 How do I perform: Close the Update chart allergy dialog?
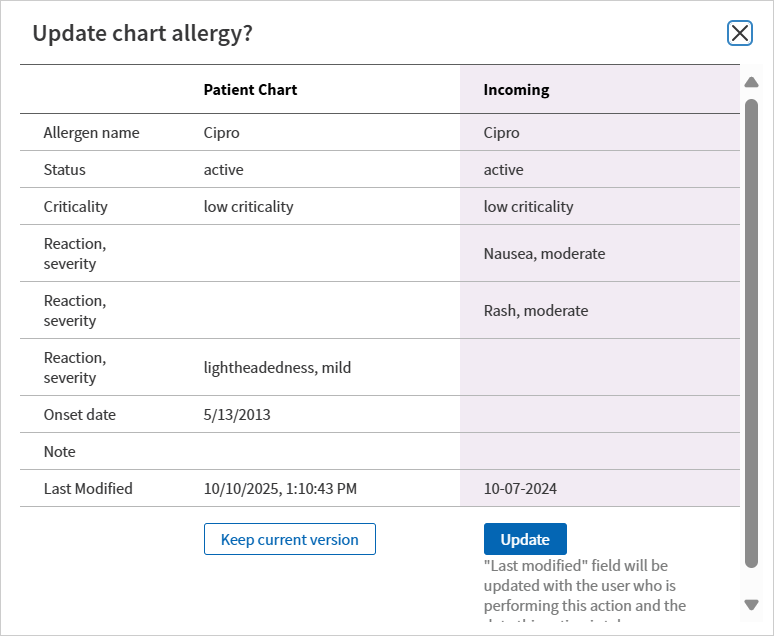740,33
